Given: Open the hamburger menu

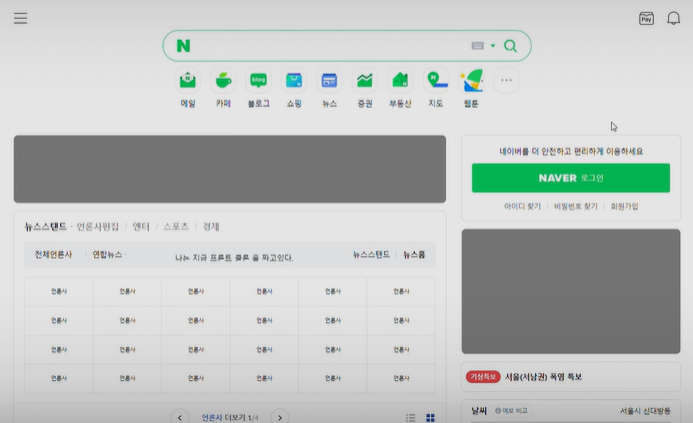Looking at the screenshot, I should (20, 19).
